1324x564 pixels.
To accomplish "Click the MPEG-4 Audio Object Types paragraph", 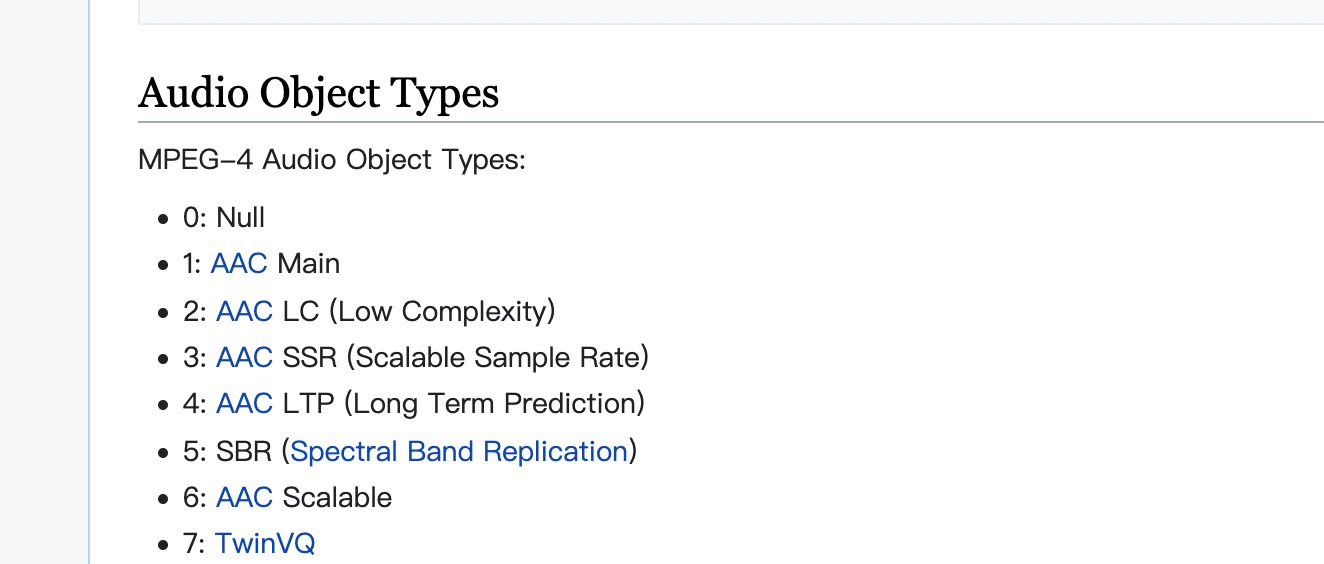I will pos(332,160).
